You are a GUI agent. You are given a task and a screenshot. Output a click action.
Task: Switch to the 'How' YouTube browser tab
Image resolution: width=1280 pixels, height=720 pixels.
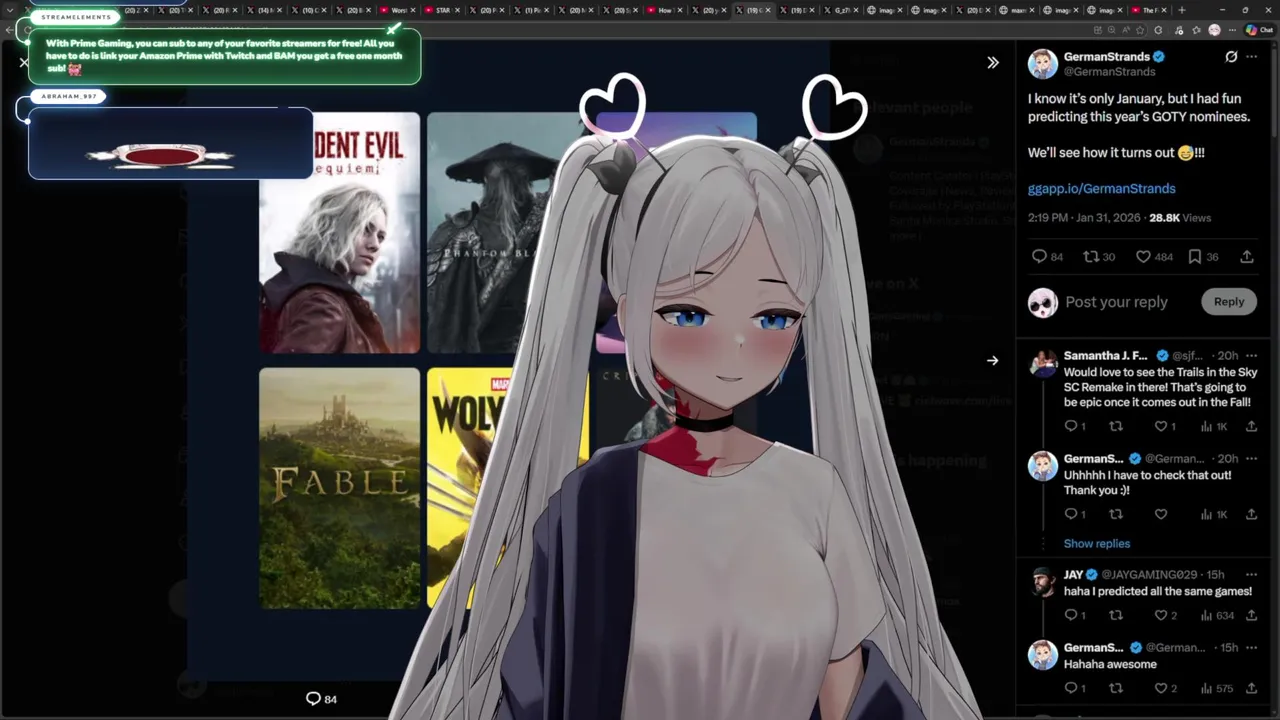(x=666, y=10)
